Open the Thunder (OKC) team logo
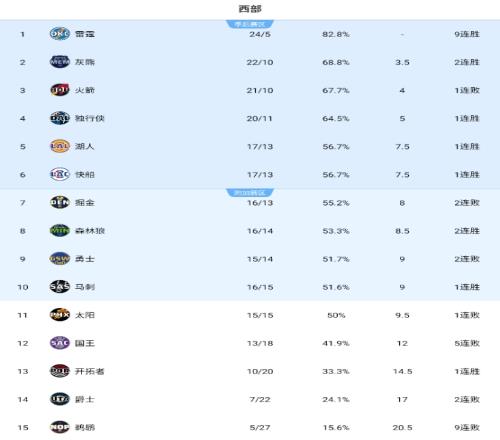Image resolution: width=500 pixels, height=440 pixels. (x=60, y=34)
